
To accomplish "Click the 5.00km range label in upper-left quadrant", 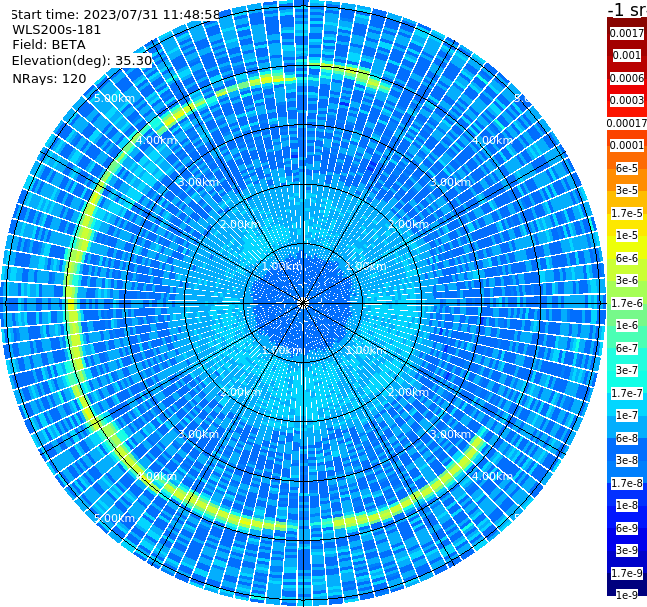I will tap(114, 98).
